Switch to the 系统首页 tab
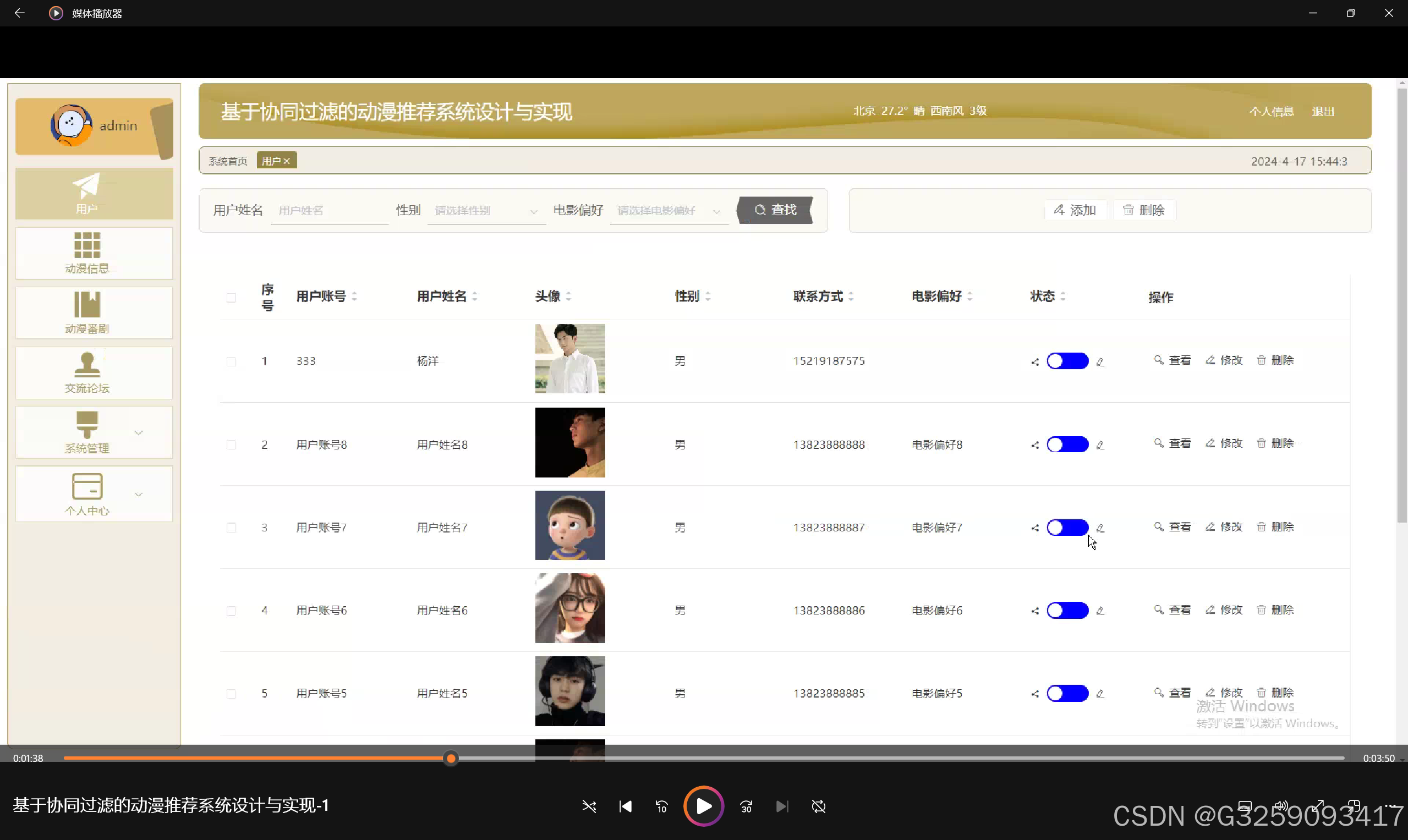This screenshot has width=1408, height=840. point(228,161)
